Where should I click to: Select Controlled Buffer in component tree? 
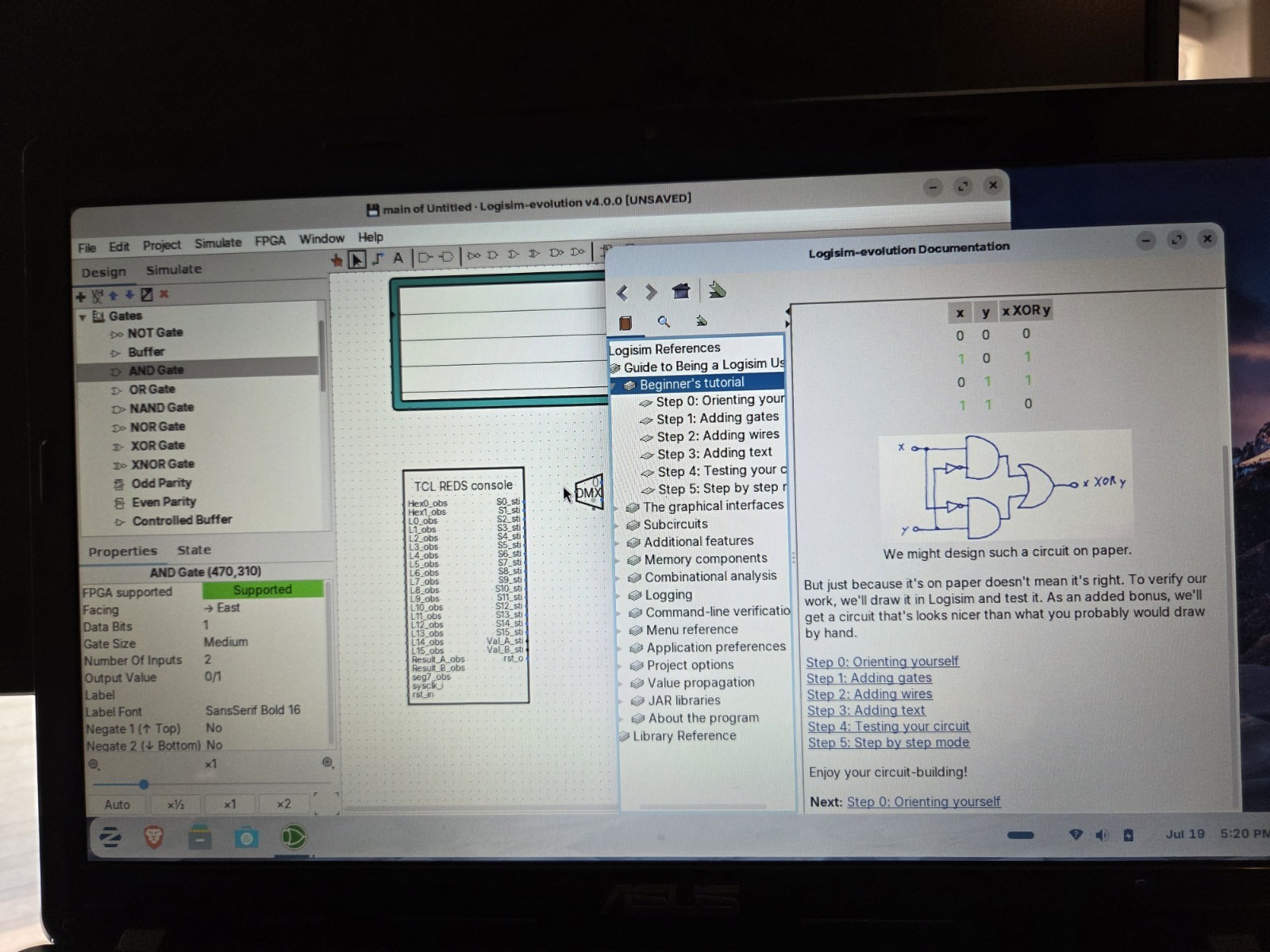tap(182, 520)
